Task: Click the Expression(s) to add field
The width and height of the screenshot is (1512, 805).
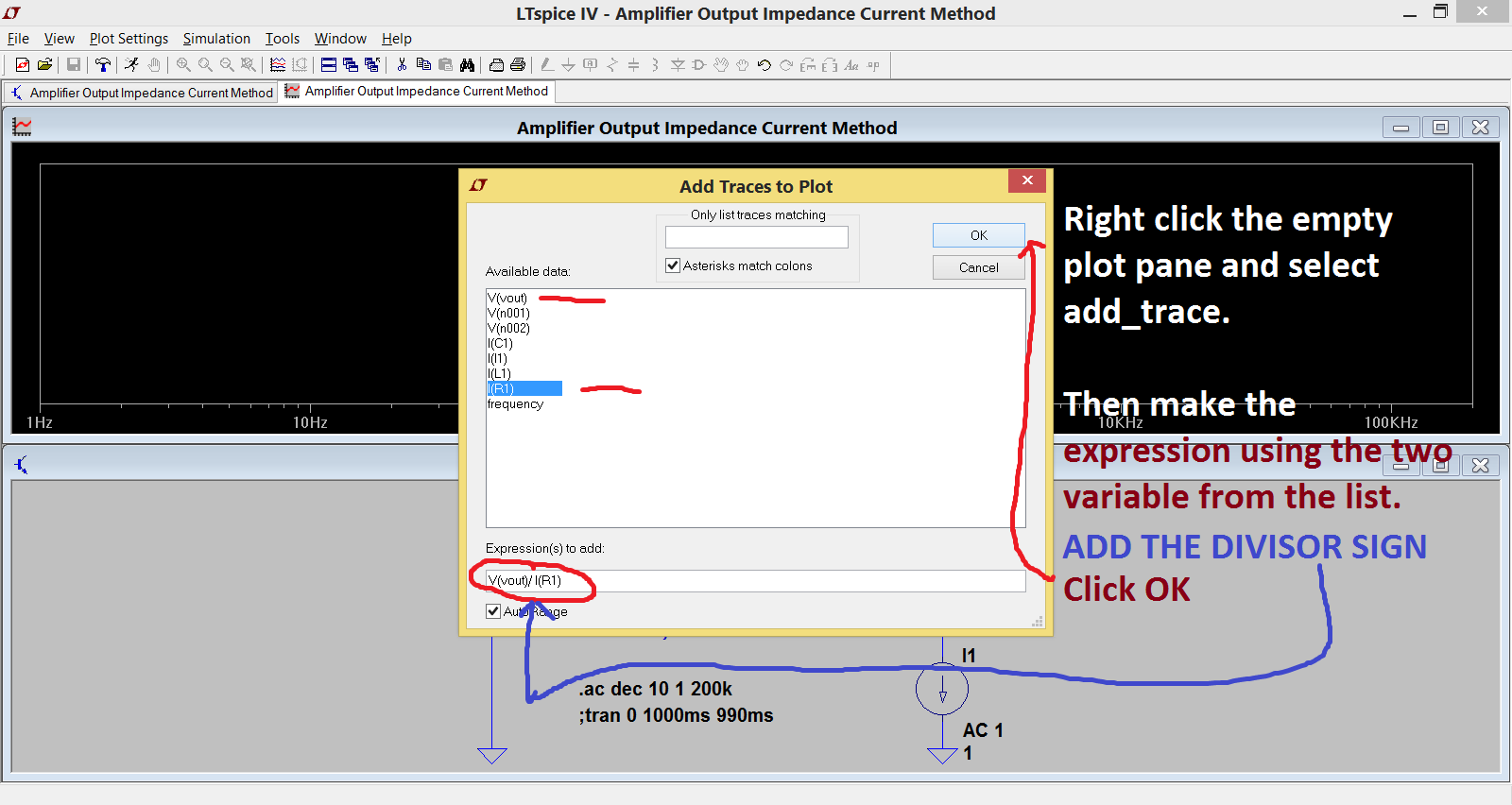Action: tap(756, 581)
